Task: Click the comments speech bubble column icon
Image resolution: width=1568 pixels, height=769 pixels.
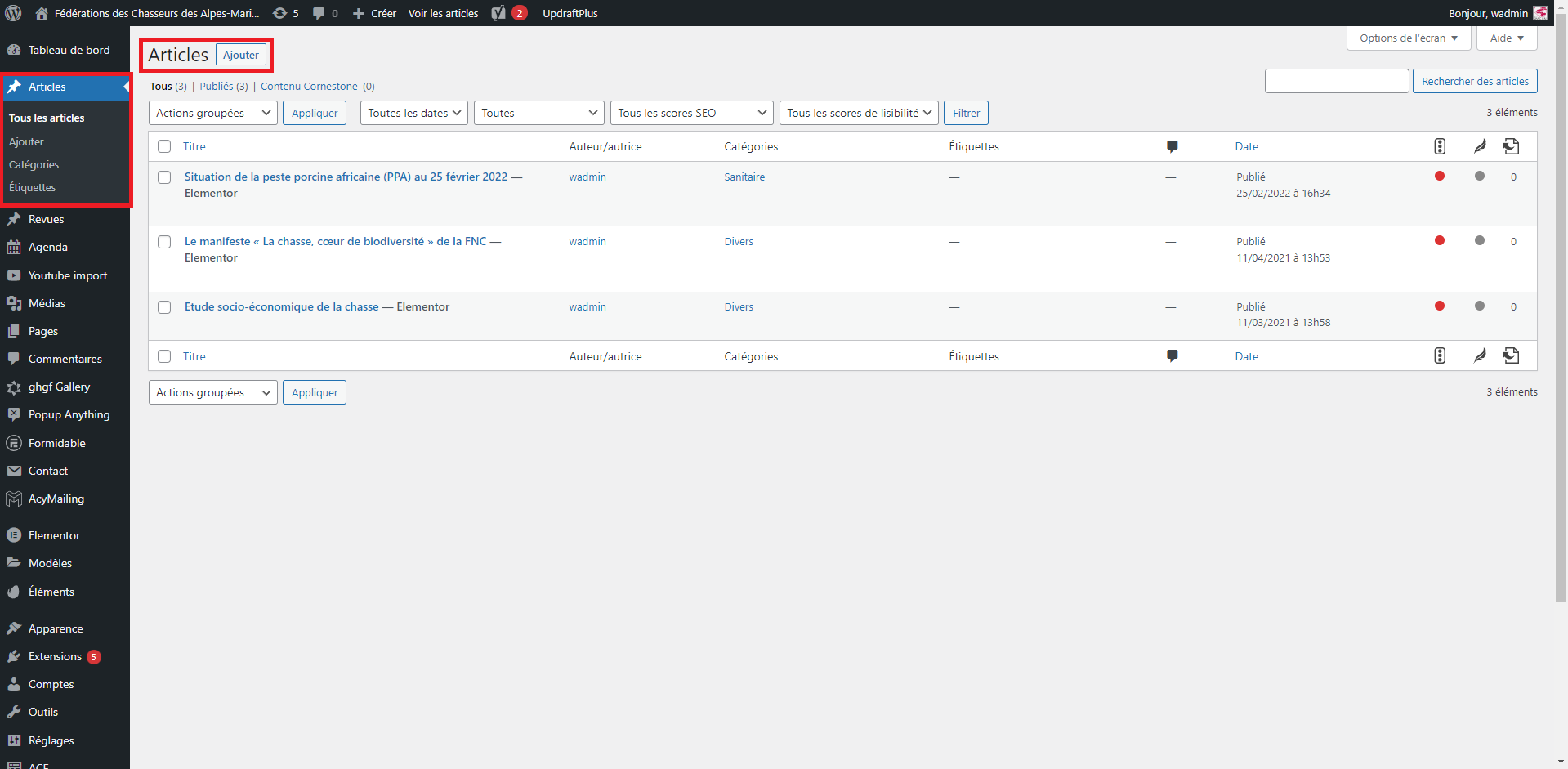Action: [x=1173, y=146]
